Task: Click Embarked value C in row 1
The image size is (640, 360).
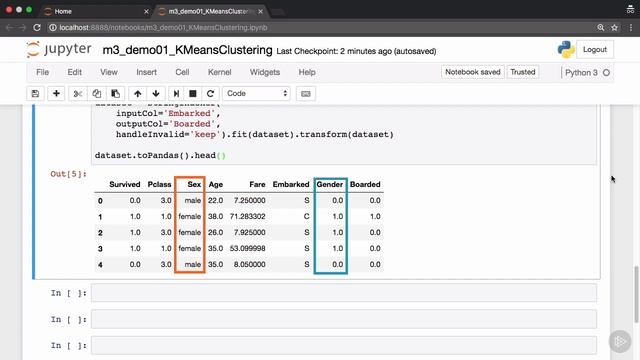Action: point(307,216)
